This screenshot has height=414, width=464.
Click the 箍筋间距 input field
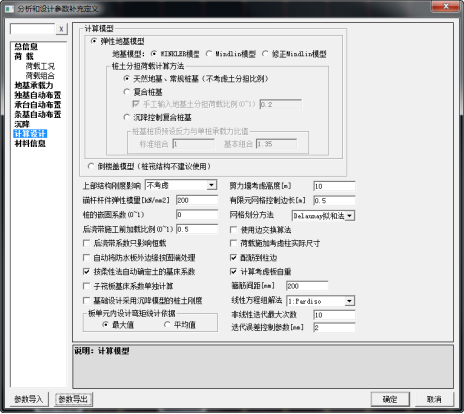pos(307,286)
